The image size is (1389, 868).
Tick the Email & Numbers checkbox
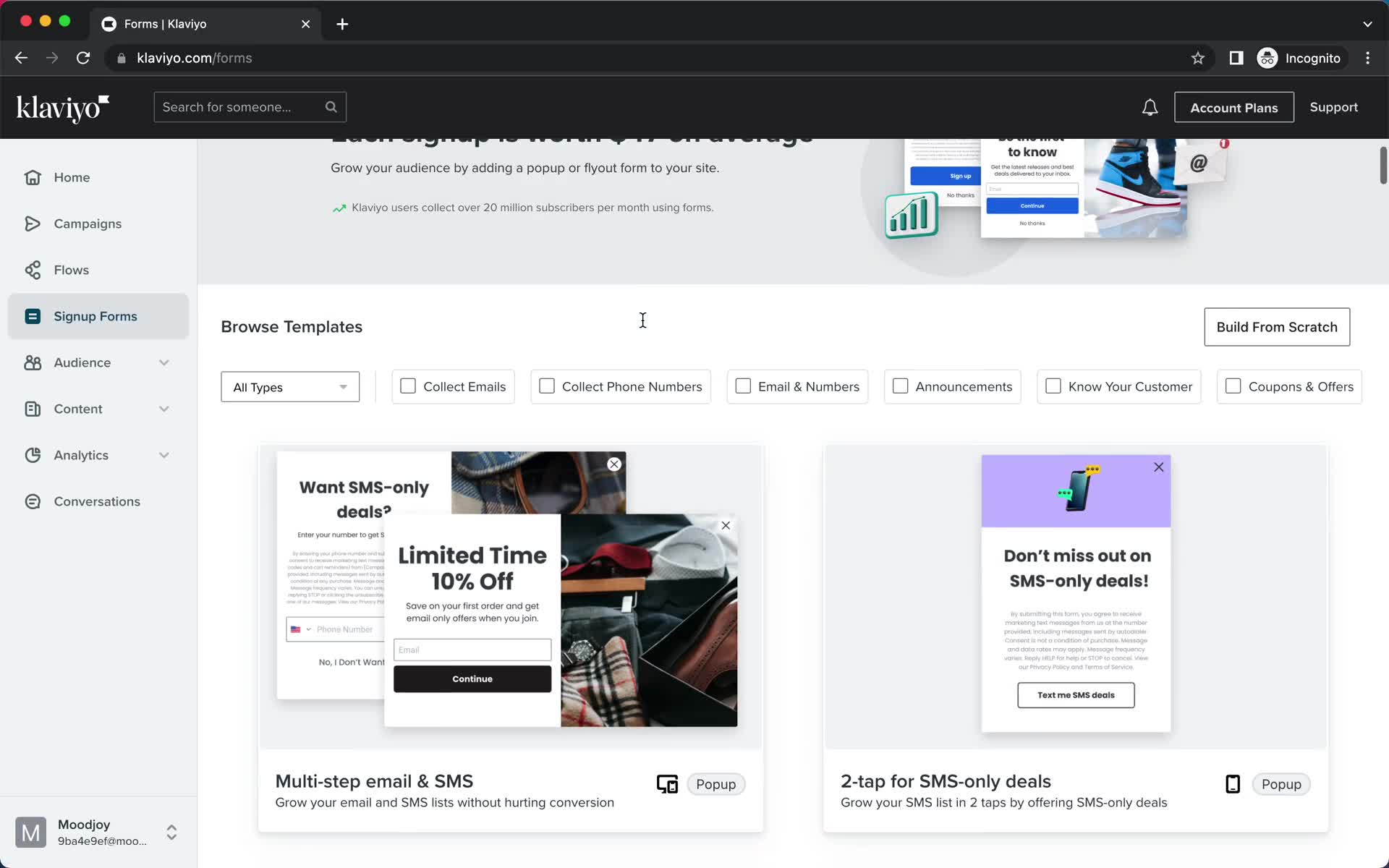point(743,386)
